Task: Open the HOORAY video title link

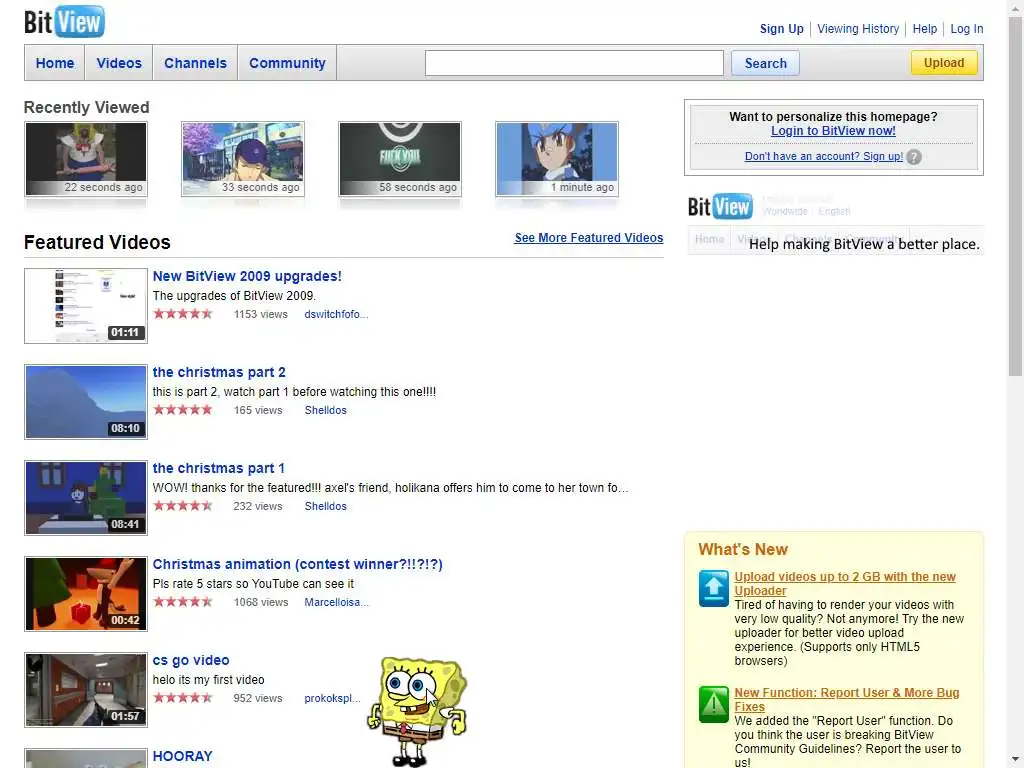Action: point(182,756)
